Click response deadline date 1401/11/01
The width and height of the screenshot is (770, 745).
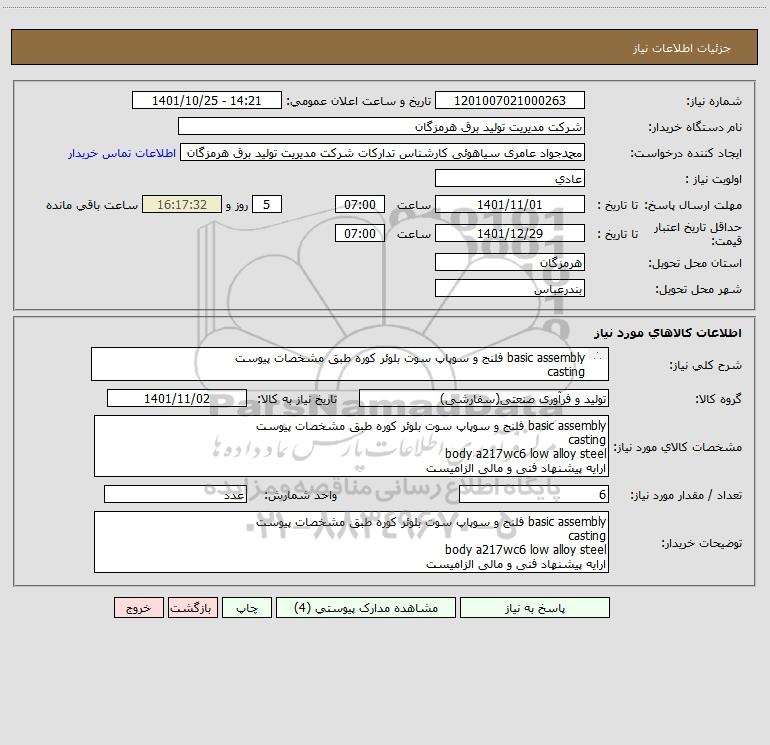[510, 204]
